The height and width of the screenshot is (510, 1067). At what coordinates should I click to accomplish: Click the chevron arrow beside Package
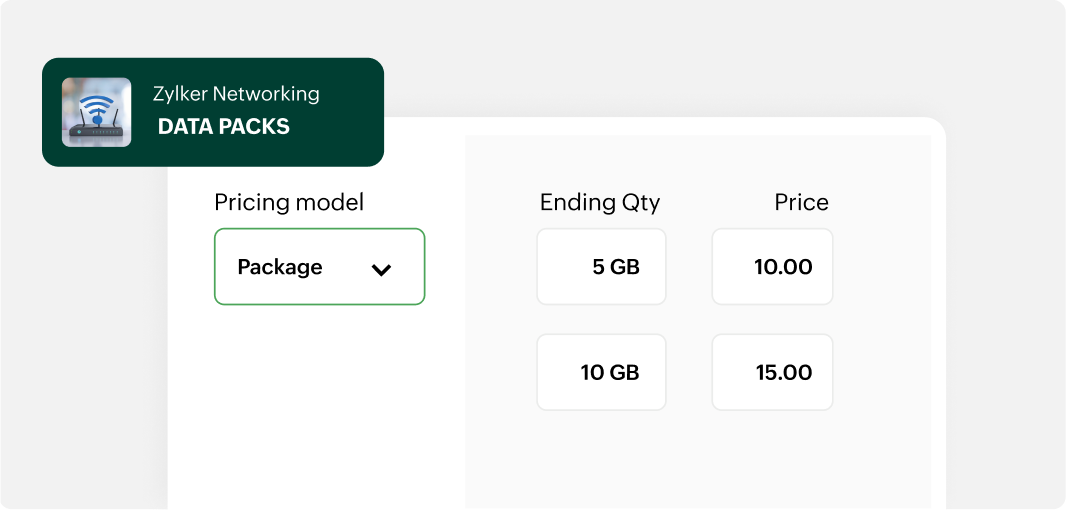(x=381, y=269)
